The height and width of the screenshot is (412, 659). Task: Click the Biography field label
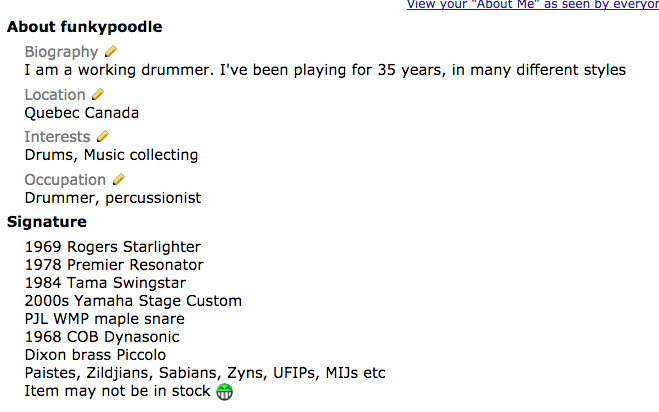pos(61,52)
